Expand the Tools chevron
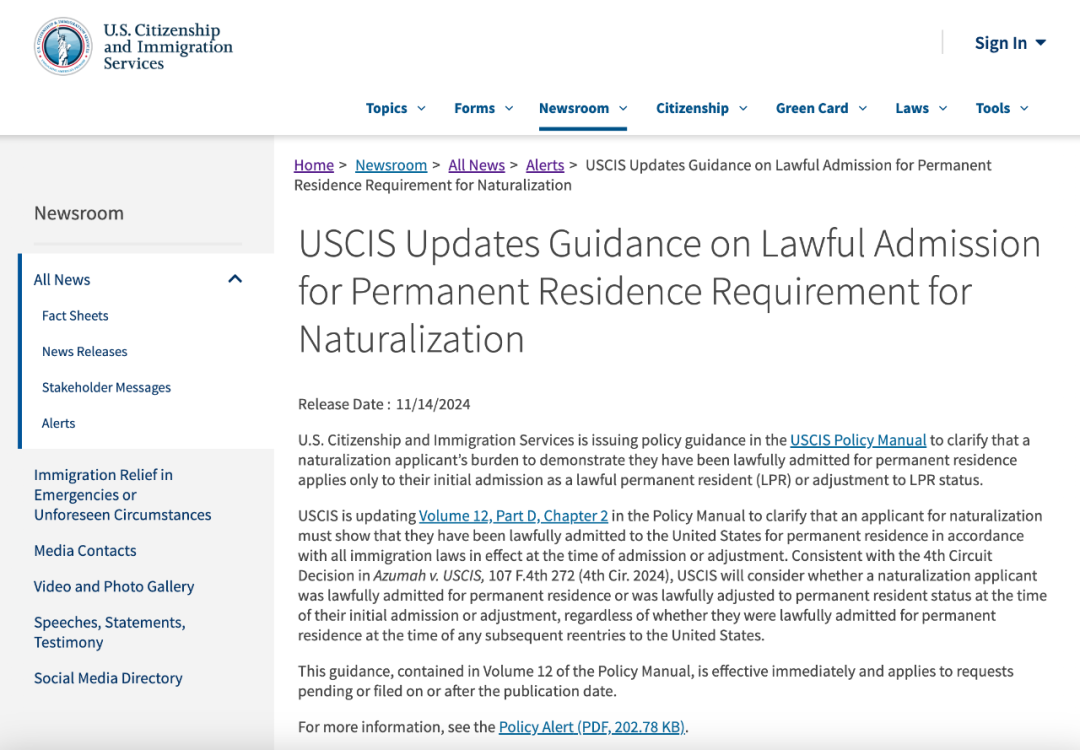1080x750 pixels. (x=1024, y=108)
